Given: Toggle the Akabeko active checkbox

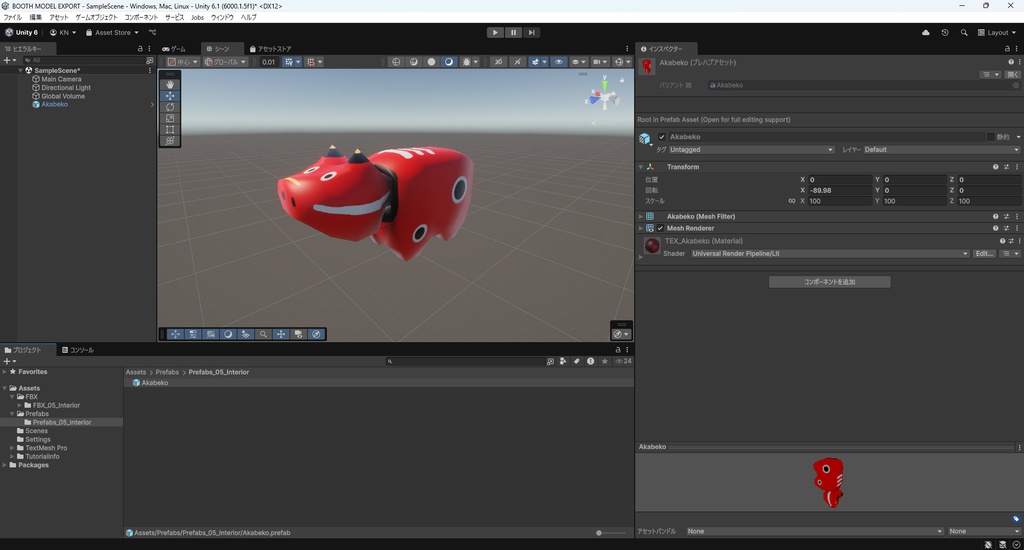Looking at the screenshot, I should tap(662, 137).
